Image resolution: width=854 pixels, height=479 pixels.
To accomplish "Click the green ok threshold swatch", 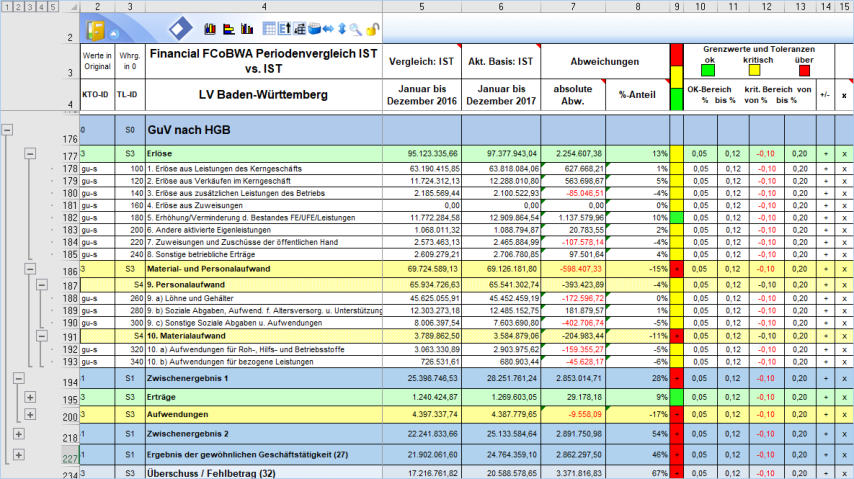I will [x=707, y=70].
